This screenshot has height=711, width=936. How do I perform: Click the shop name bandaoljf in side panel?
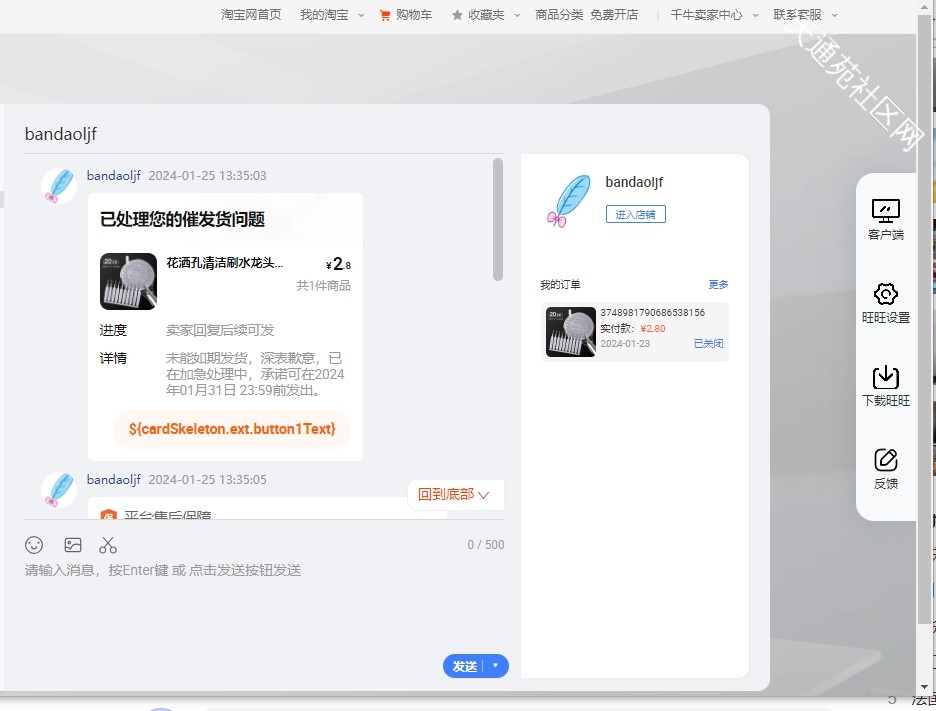click(x=634, y=182)
